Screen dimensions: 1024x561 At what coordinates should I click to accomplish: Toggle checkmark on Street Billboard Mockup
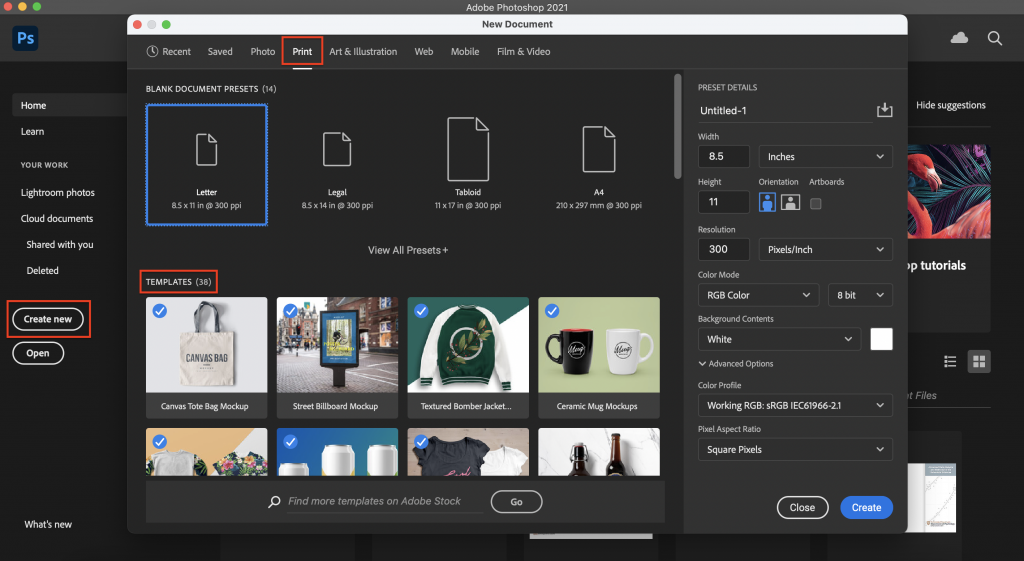(291, 311)
